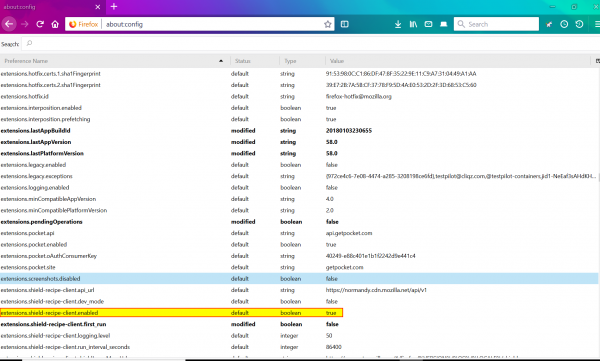The image size is (600, 361).
Task: Open the history clock icon
Action: [x=564, y=24]
